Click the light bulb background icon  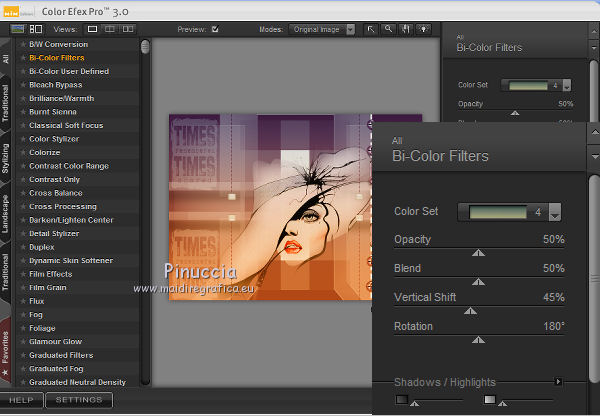tap(424, 29)
